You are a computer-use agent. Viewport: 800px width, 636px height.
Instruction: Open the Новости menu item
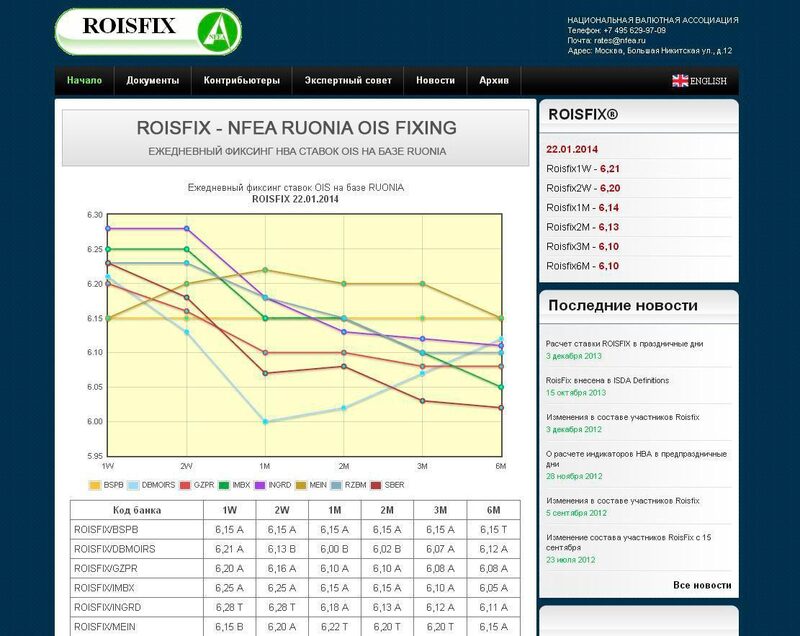435,81
